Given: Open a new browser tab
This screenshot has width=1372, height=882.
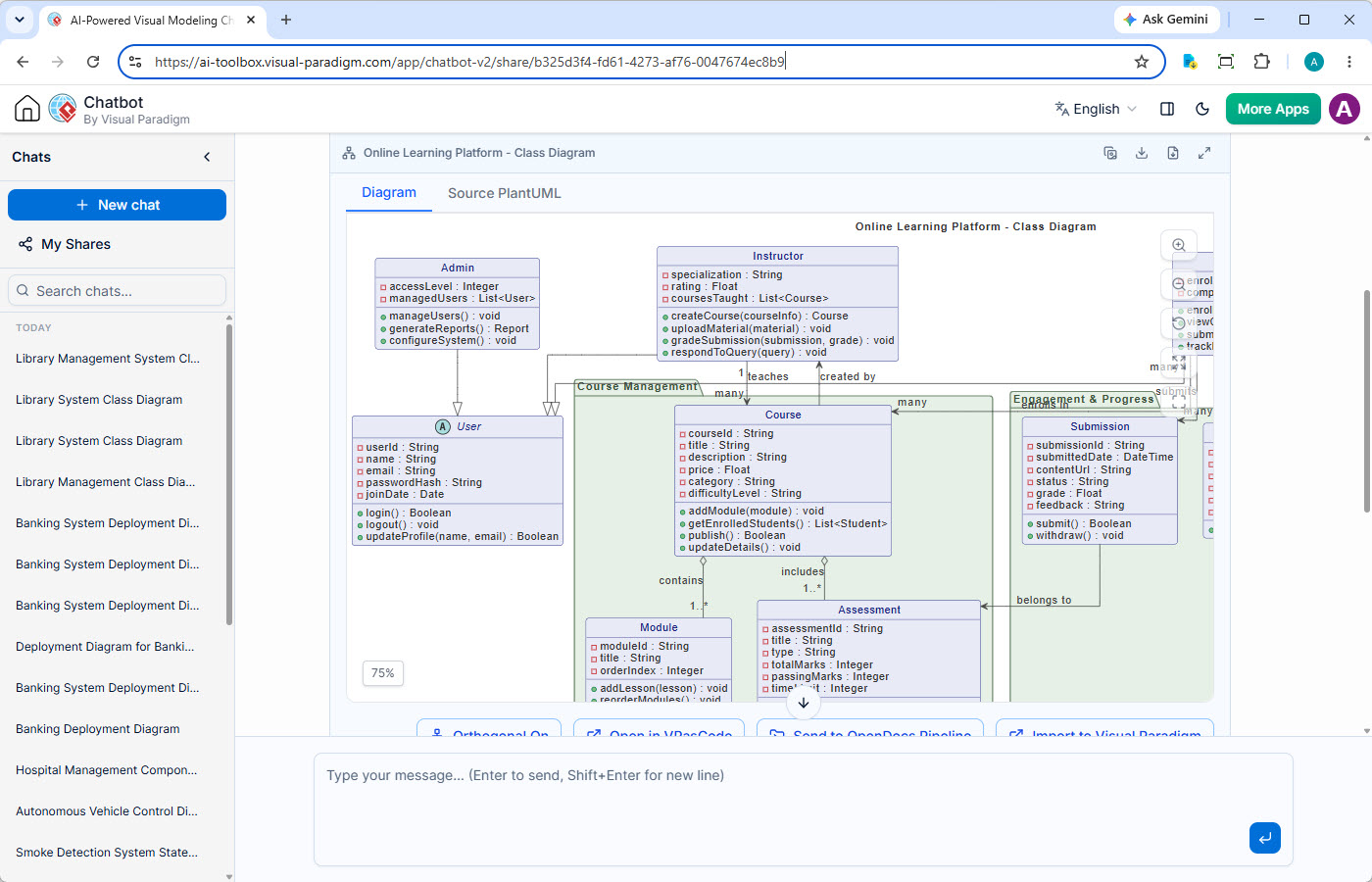Looking at the screenshot, I should click(286, 20).
